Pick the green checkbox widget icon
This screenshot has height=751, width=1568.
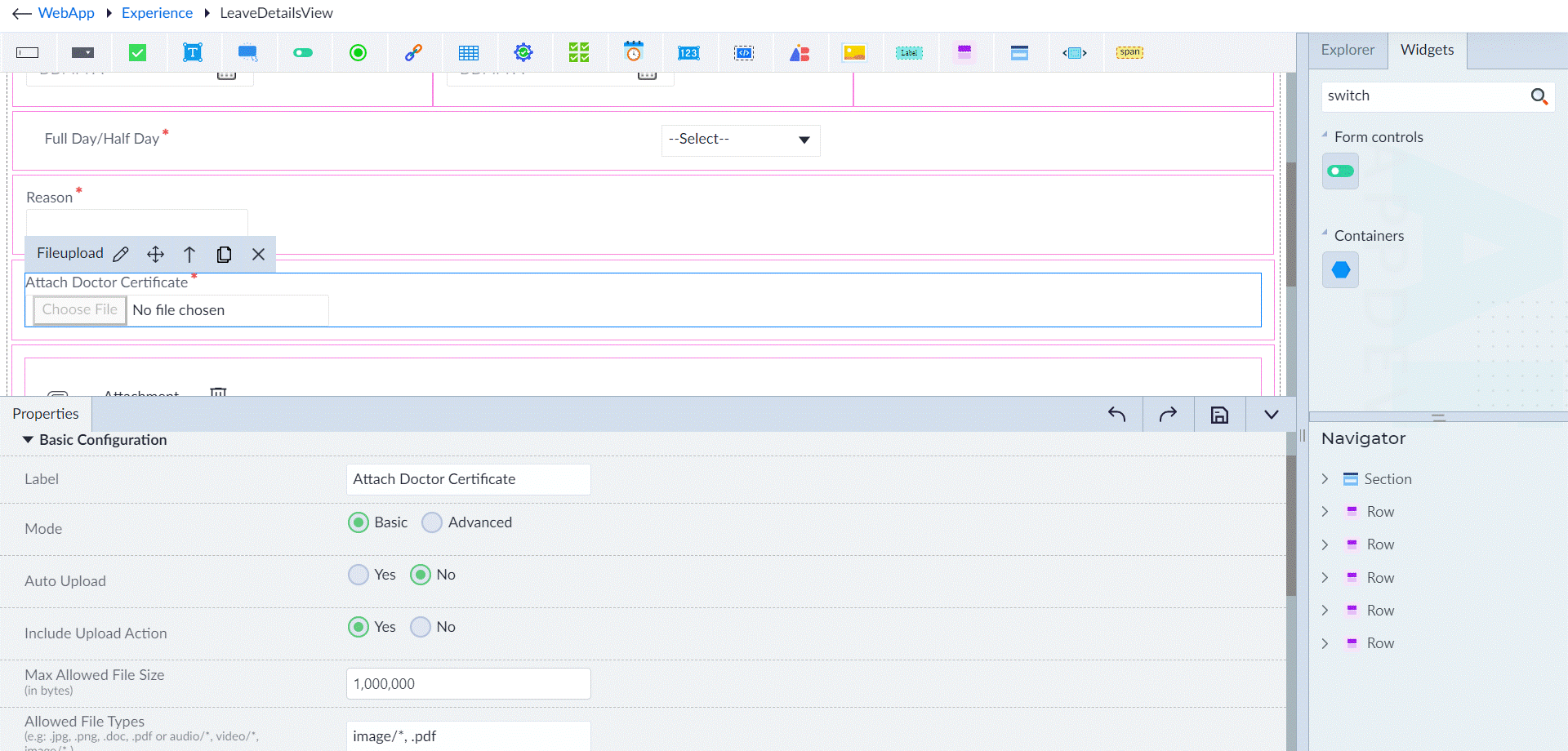pos(138,53)
